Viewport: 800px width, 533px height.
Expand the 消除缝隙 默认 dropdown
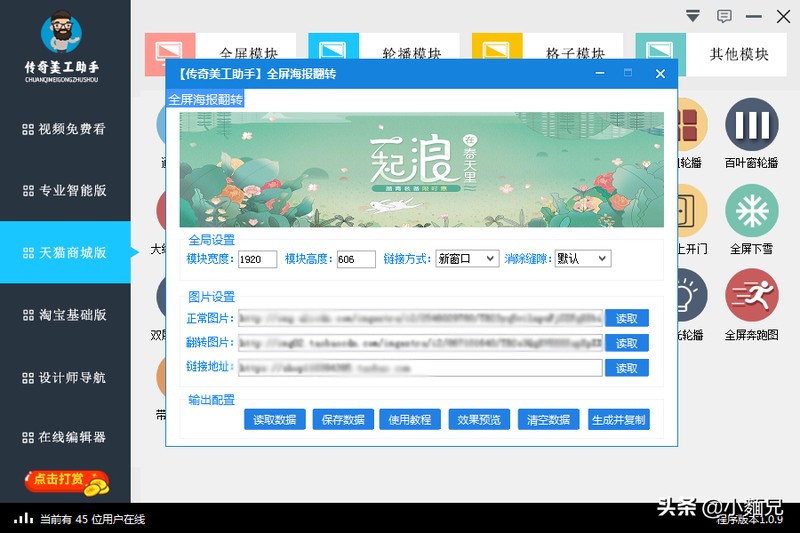[583, 259]
